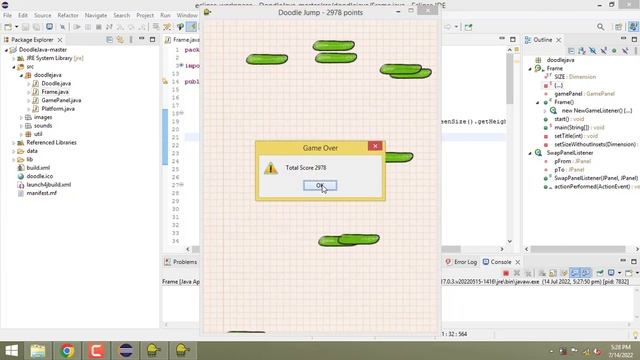Image resolution: width=640 pixels, height=360 pixels.
Task: Select manifest.mf file
Action: click(x=42, y=193)
